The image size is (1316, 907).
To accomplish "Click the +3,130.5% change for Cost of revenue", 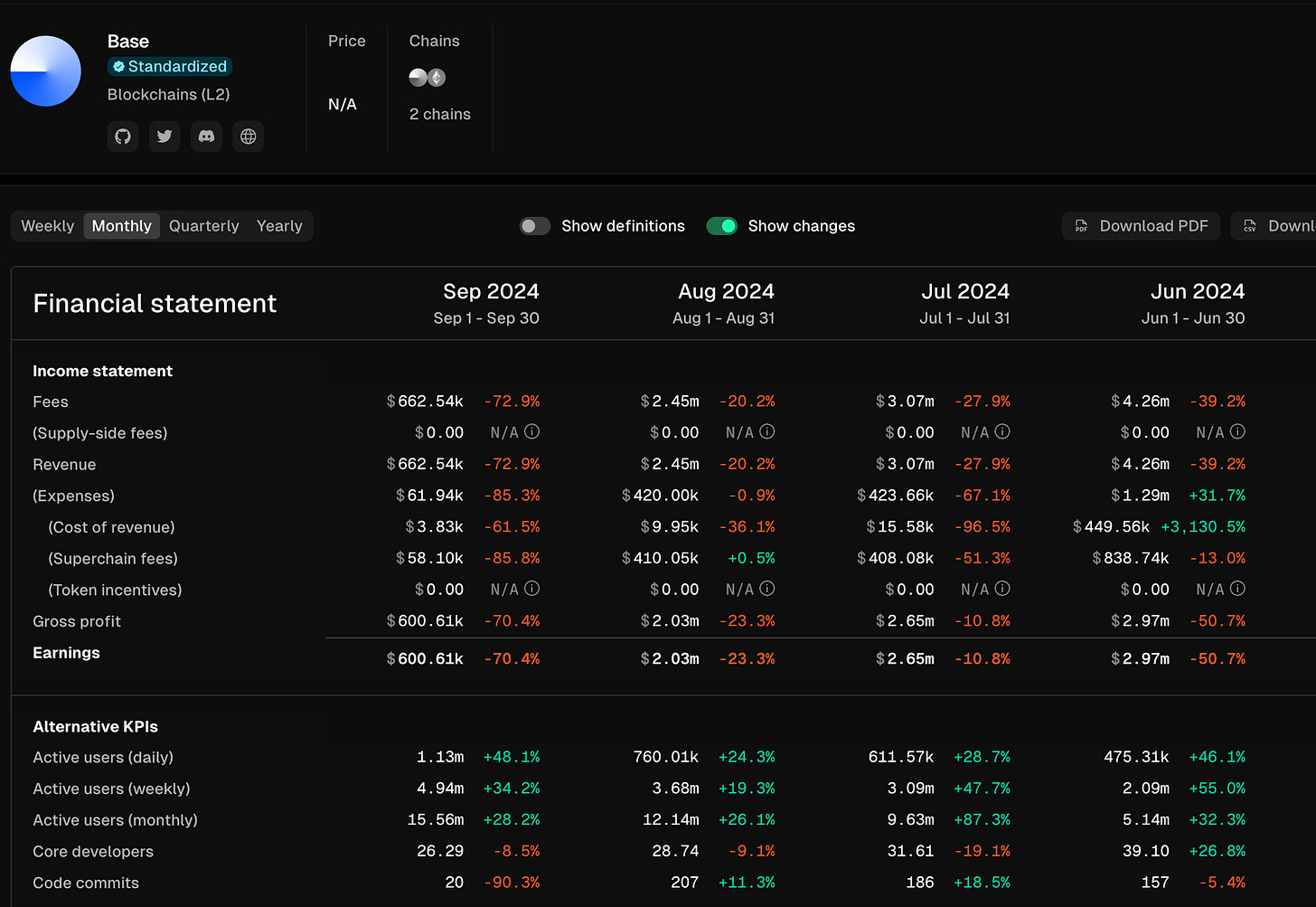I will click(1203, 527).
